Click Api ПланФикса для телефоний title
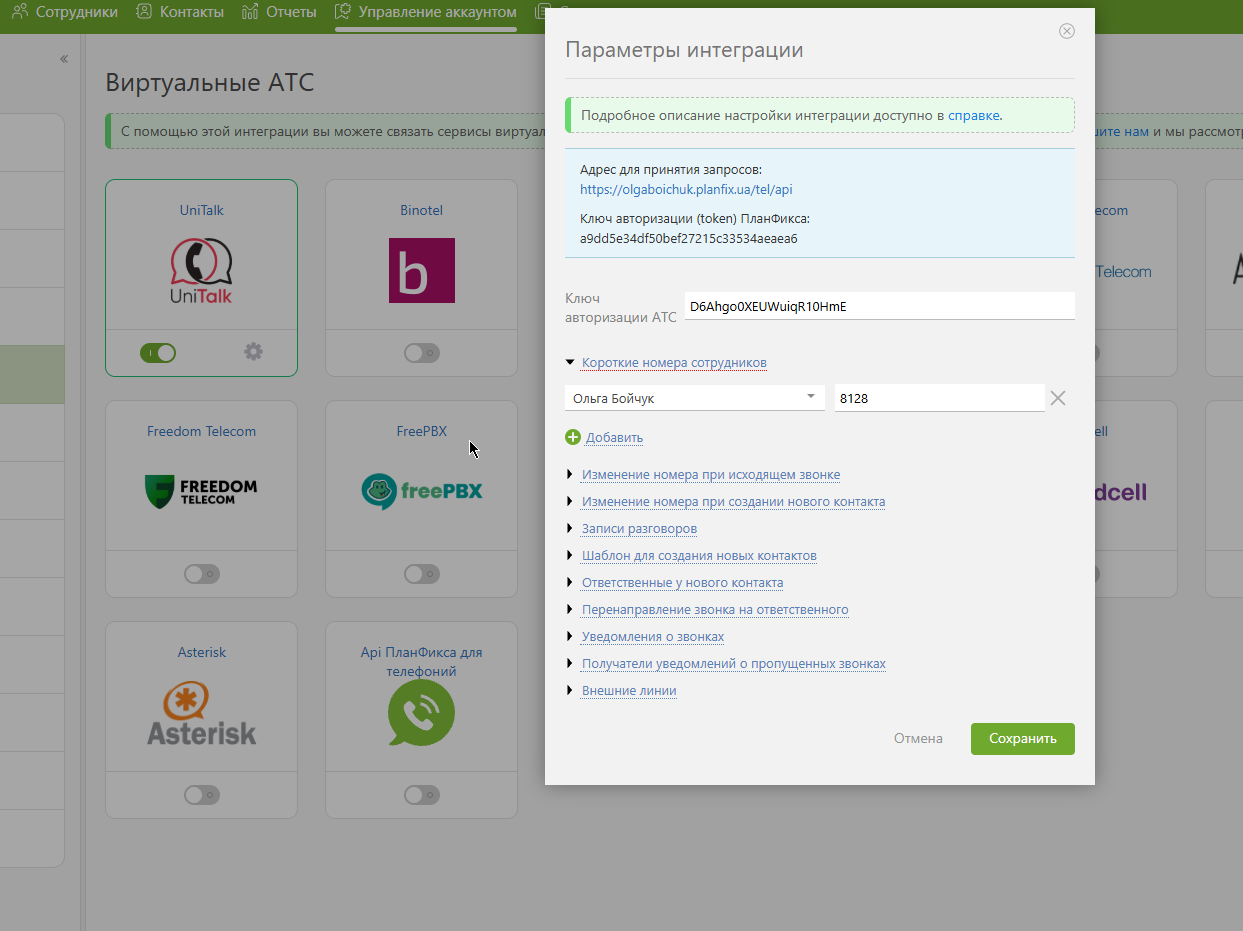 point(421,662)
